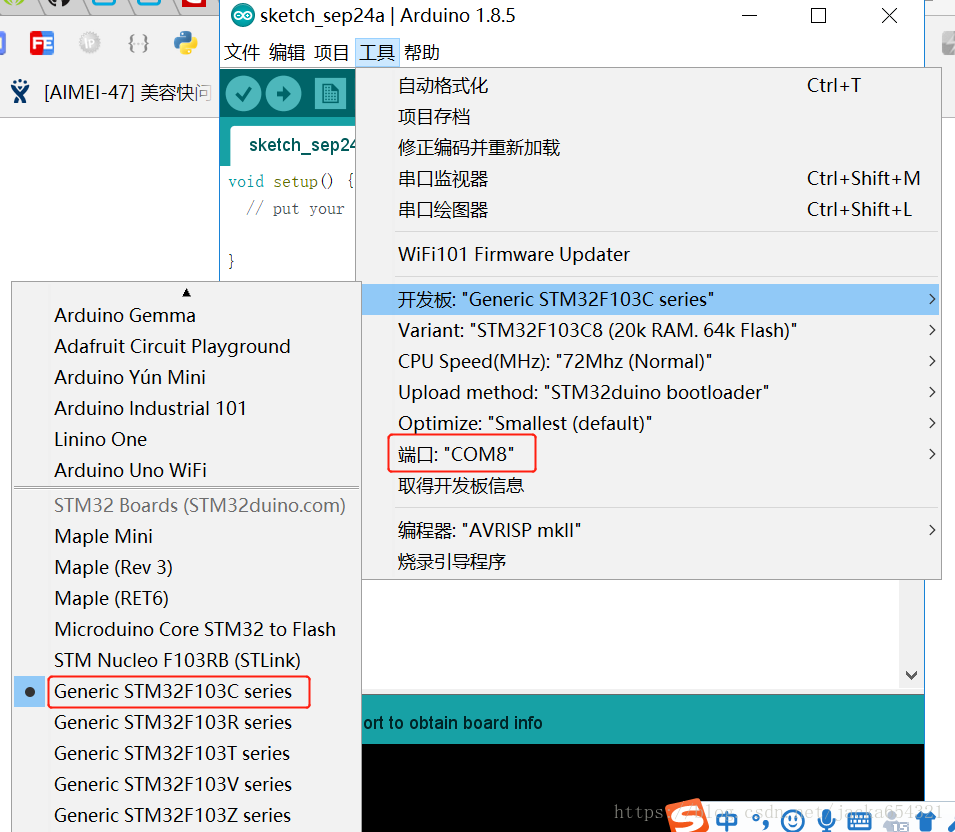Click the void setup() code line
This screenshot has width=955, height=832.
point(291,182)
